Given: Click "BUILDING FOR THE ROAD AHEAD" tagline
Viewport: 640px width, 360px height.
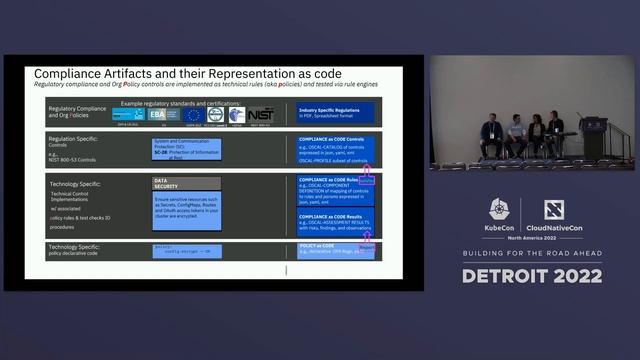Looking at the screenshot, I should (x=532, y=253).
